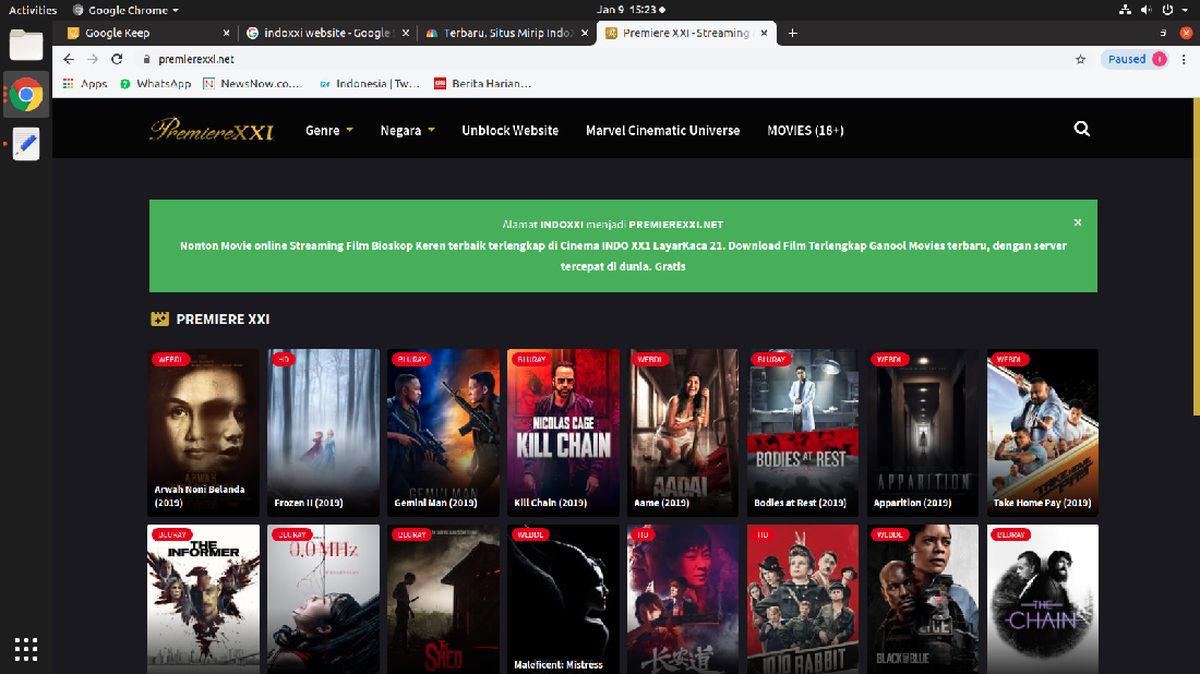Open the Unblock Website link
Image resolution: width=1200 pixels, height=674 pixels.
coord(510,130)
